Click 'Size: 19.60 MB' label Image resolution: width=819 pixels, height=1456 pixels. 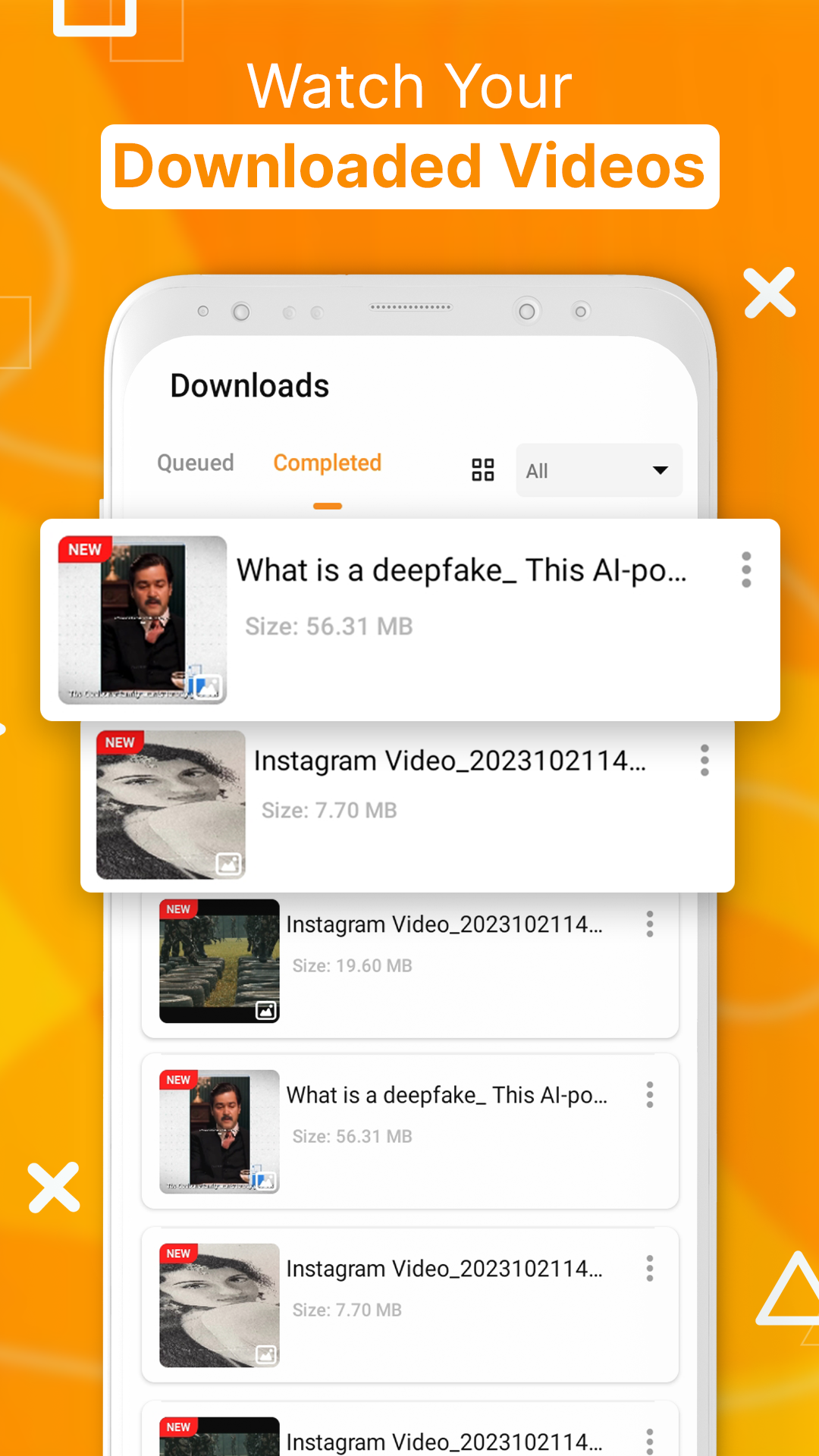[353, 965]
